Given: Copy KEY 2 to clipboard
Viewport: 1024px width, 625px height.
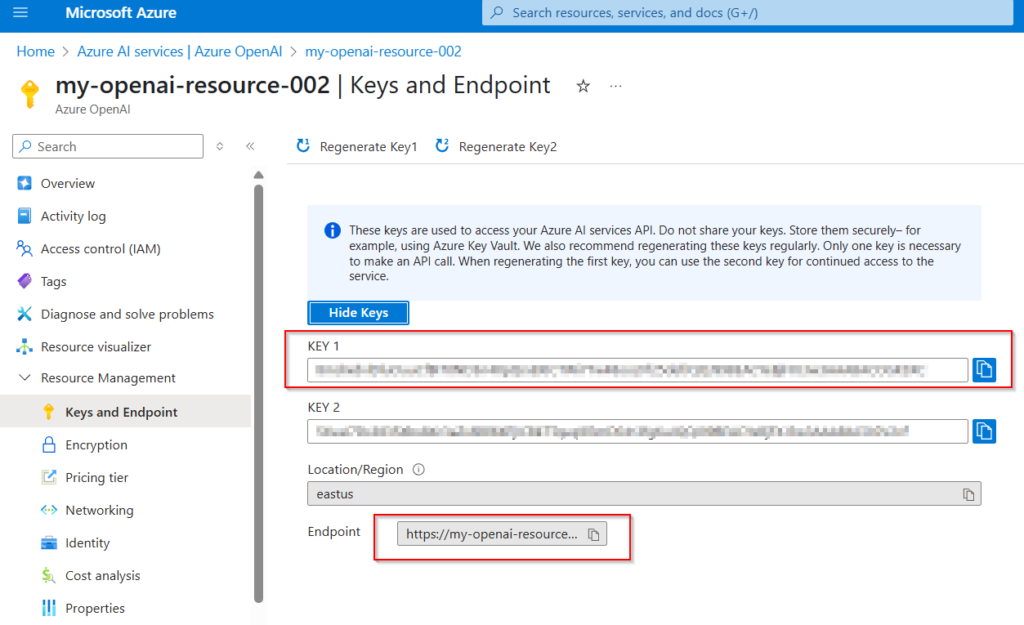Looking at the screenshot, I should (x=984, y=431).
